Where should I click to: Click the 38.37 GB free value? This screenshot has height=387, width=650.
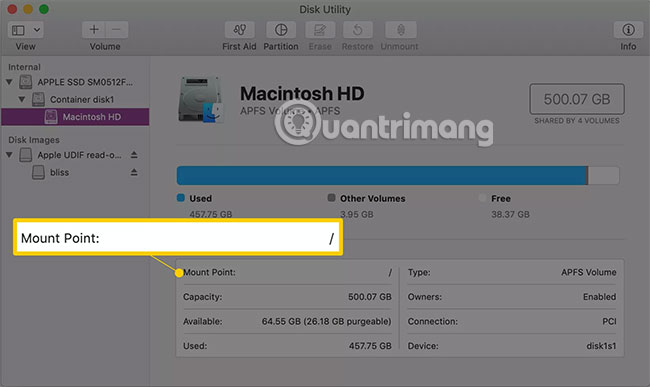point(510,215)
